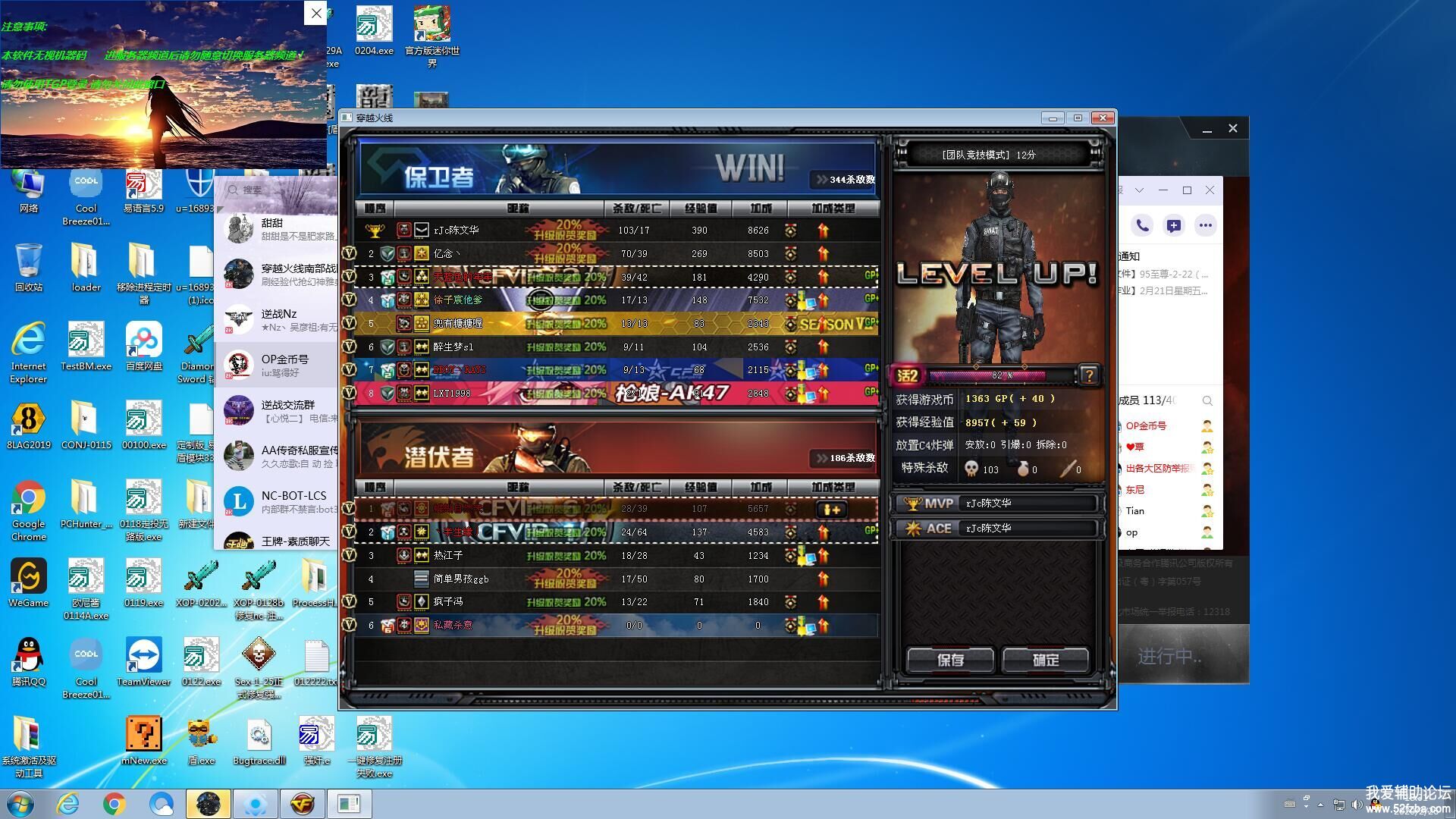This screenshot has height=819, width=1456.
Task: Select player row 疯子冯
Action: click(x=617, y=601)
